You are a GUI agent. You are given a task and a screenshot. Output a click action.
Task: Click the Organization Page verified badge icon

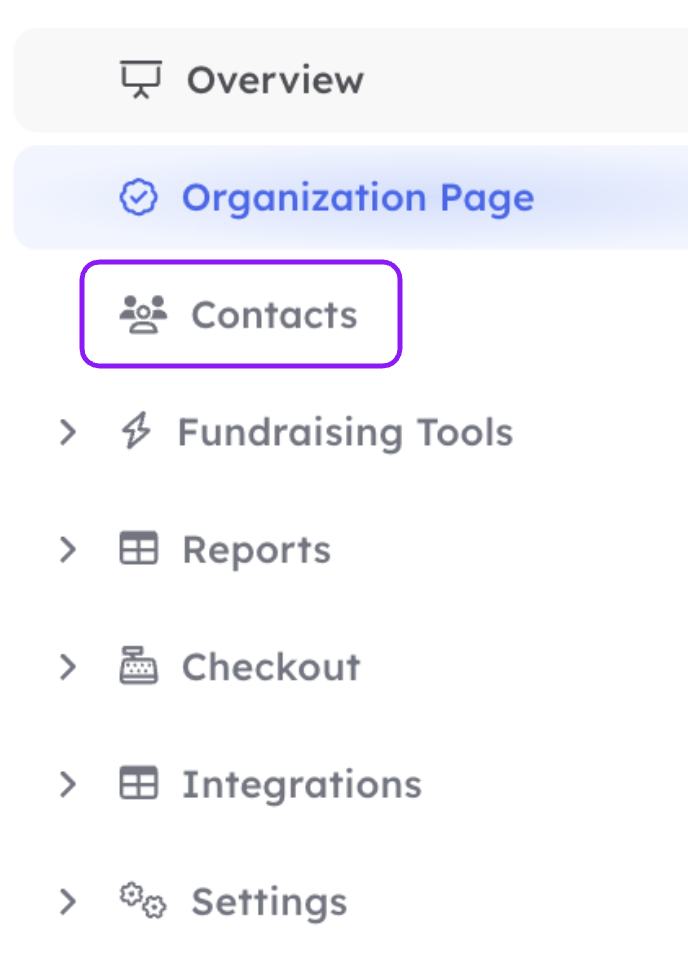(x=138, y=197)
